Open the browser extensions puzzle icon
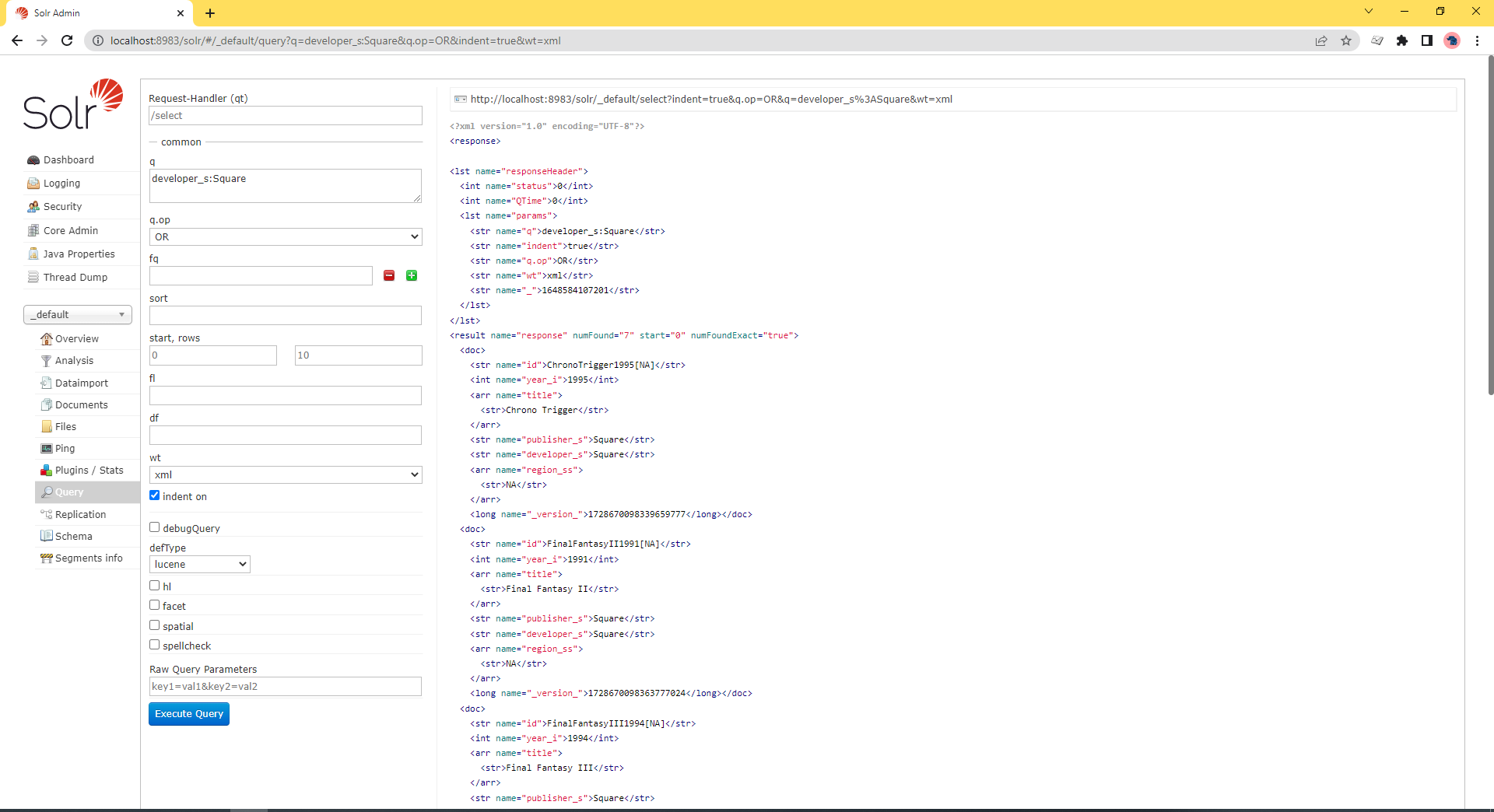 1402,40
